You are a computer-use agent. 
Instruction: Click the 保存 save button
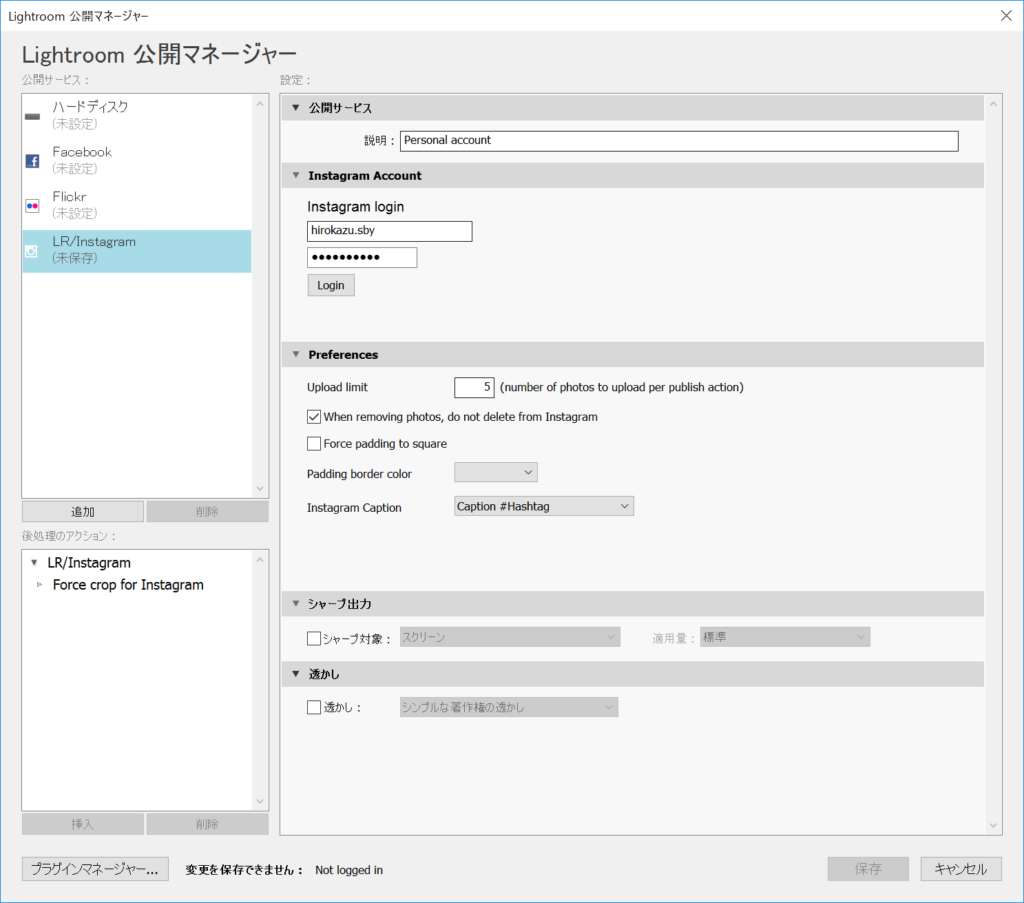coord(868,869)
